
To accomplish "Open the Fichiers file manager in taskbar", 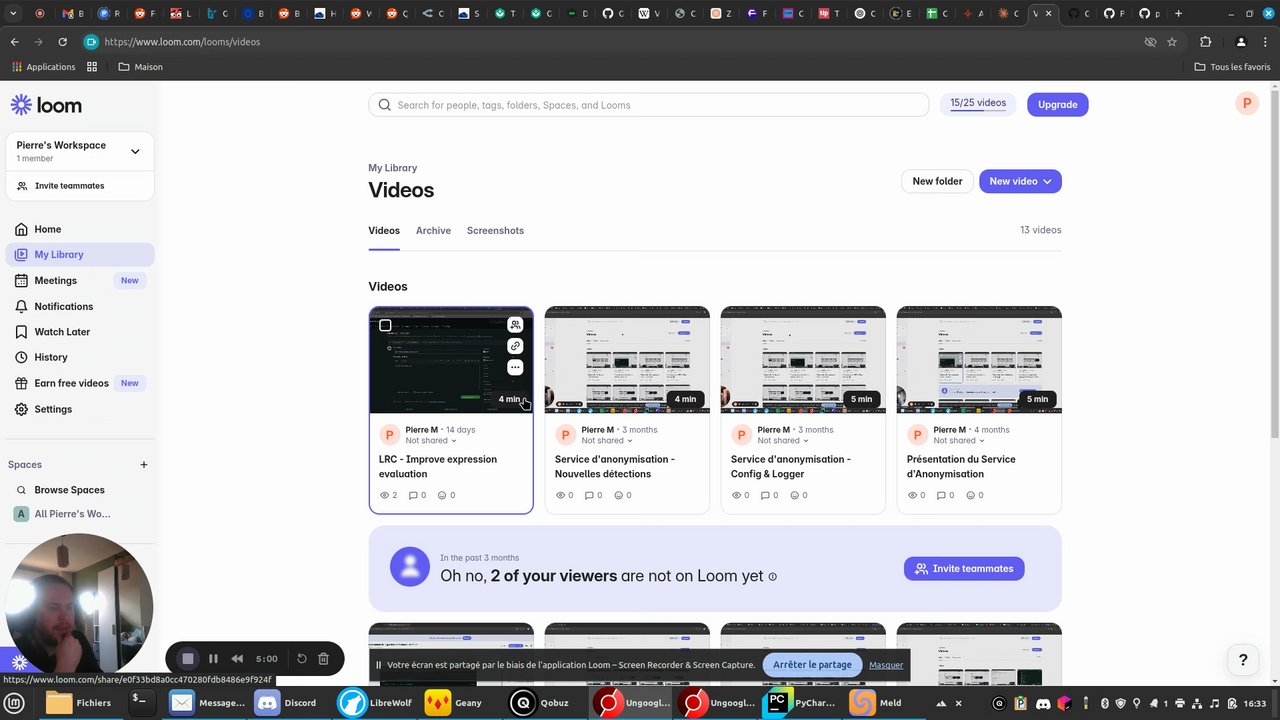I will pos(80,703).
